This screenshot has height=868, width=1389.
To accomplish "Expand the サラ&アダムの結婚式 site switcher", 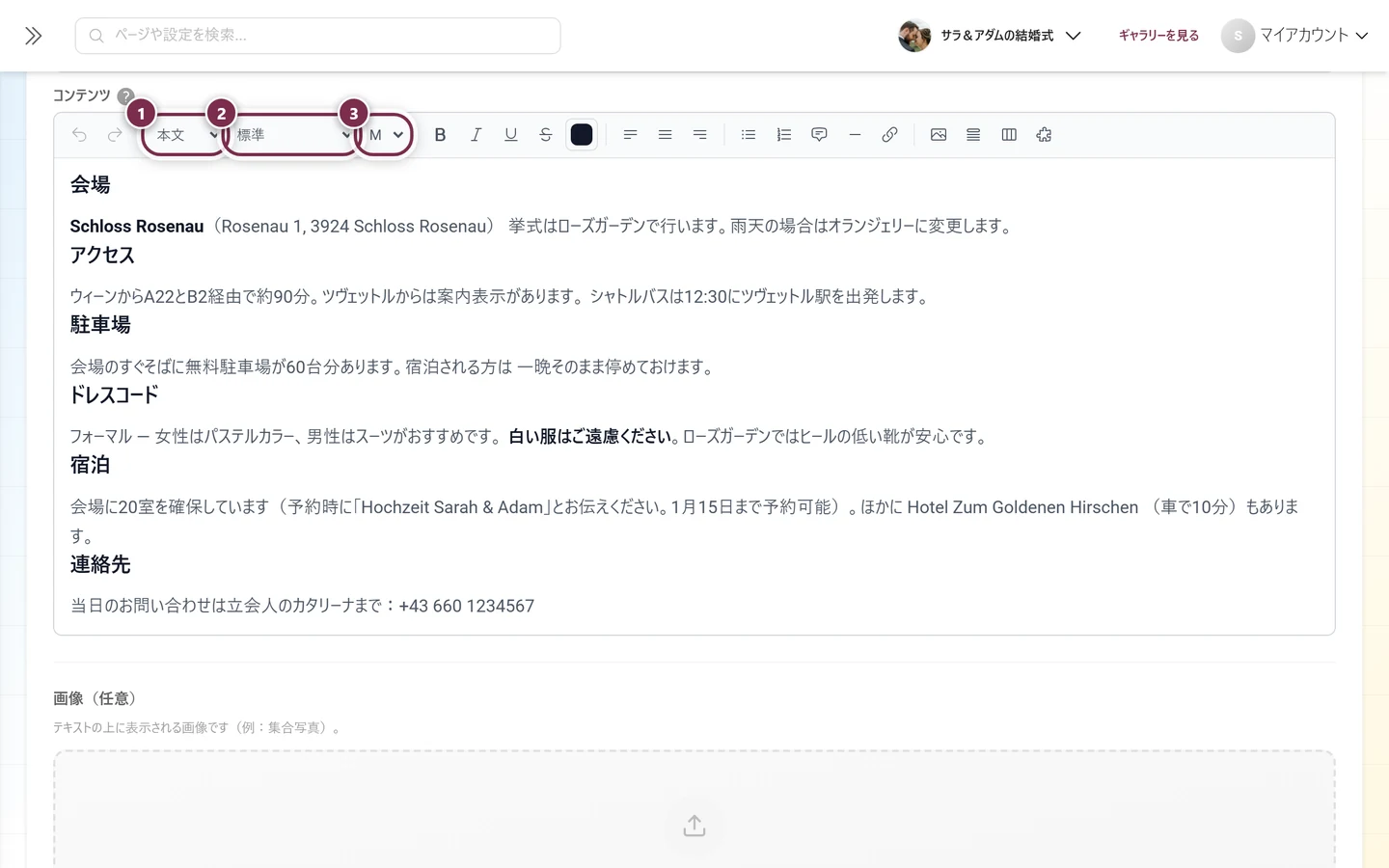I will 991,36.
